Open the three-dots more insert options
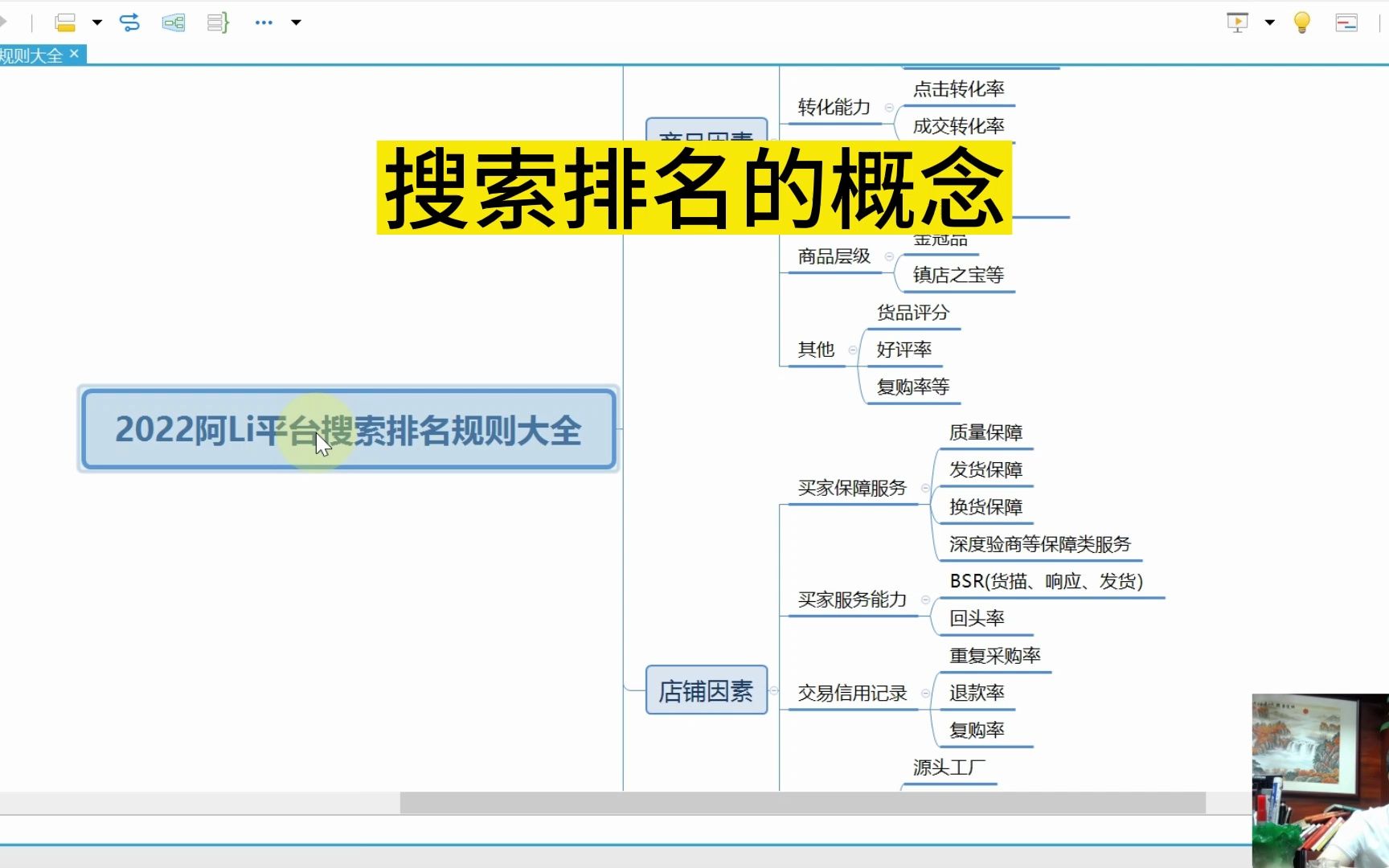The height and width of the screenshot is (868, 1389). [264, 23]
